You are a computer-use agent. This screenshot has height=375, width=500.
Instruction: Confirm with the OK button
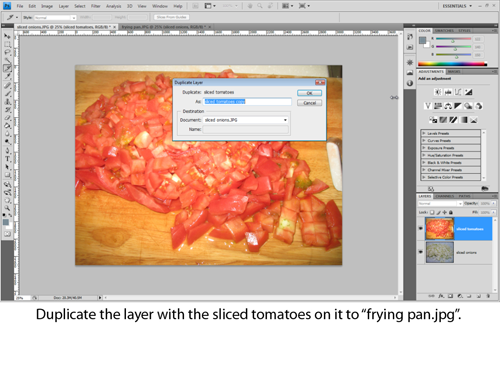[x=309, y=93]
